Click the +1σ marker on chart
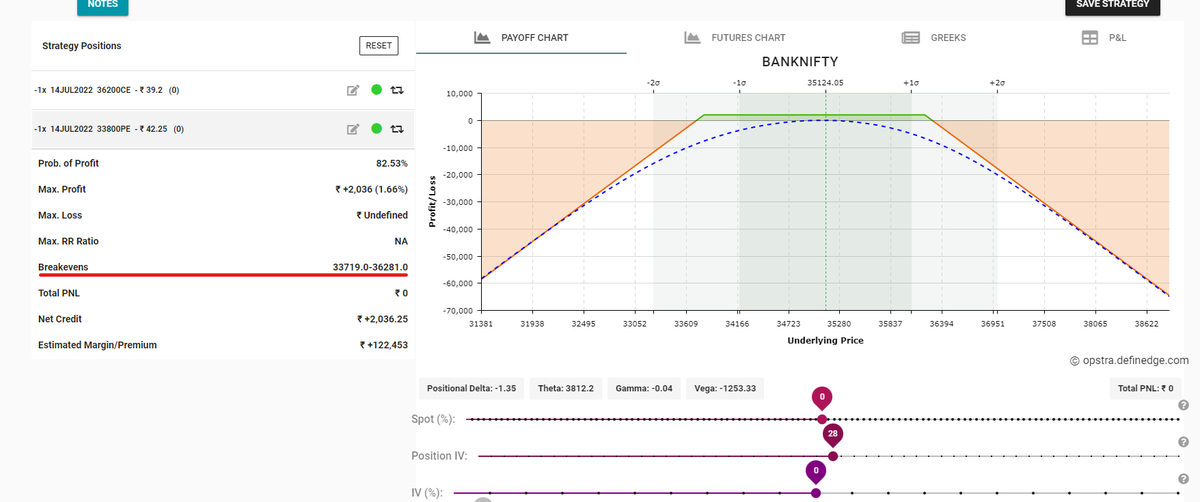 click(x=911, y=82)
